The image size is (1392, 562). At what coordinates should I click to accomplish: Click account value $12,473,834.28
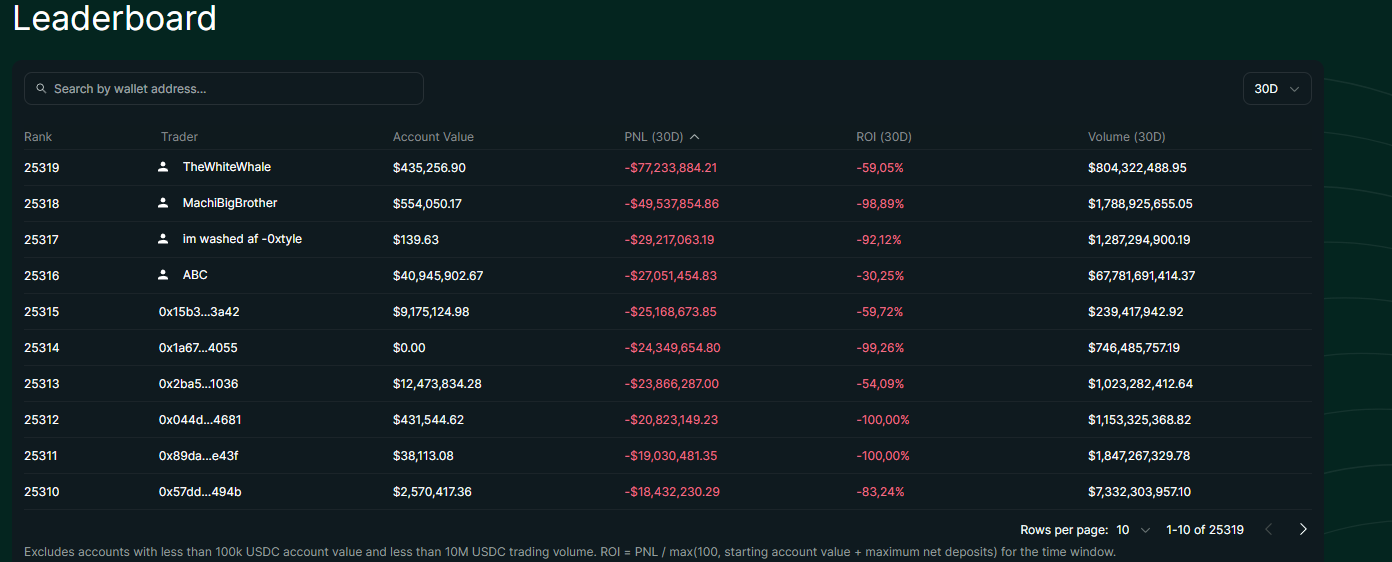pos(437,384)
